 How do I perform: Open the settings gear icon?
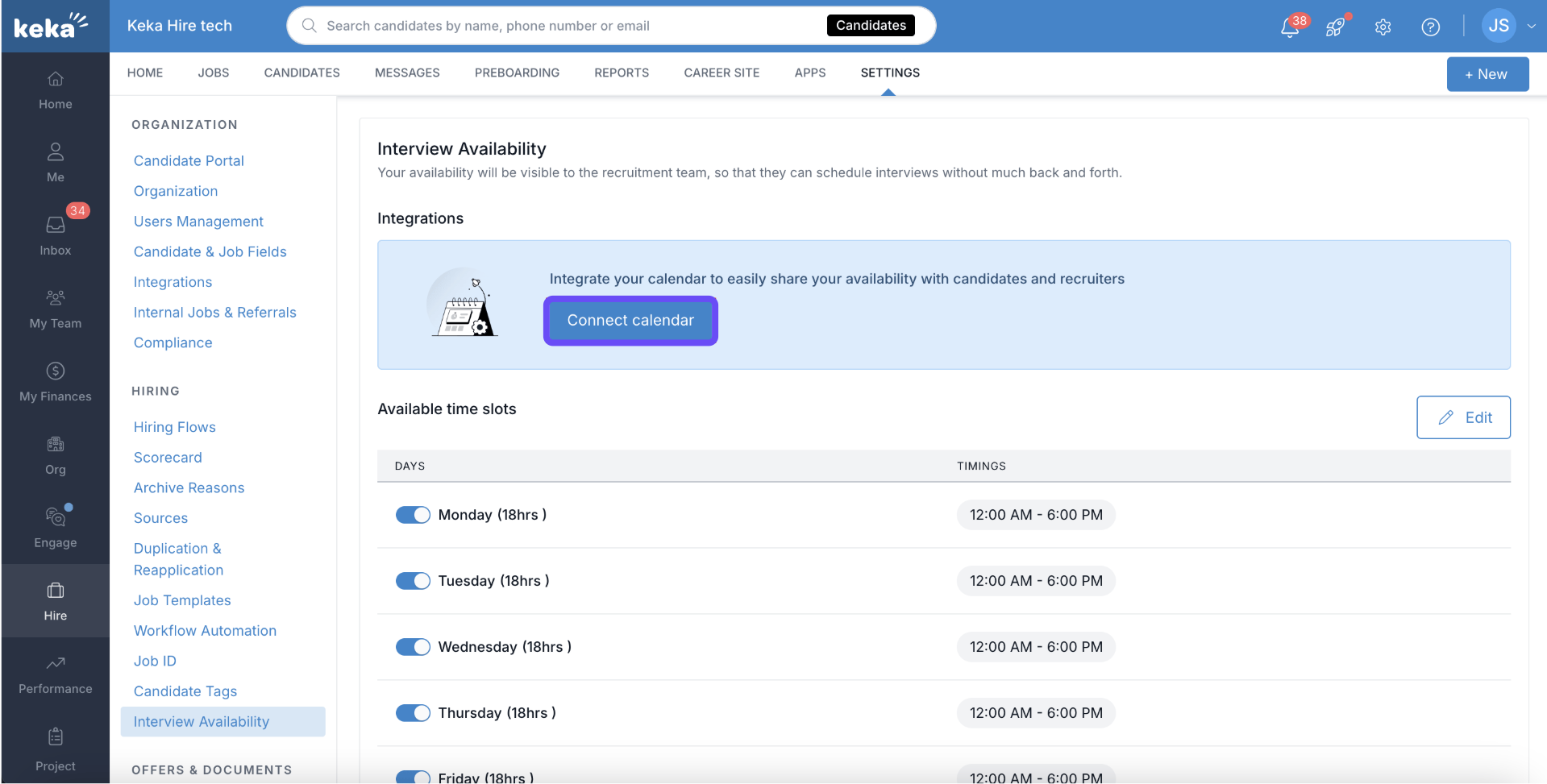point(1383,27)
